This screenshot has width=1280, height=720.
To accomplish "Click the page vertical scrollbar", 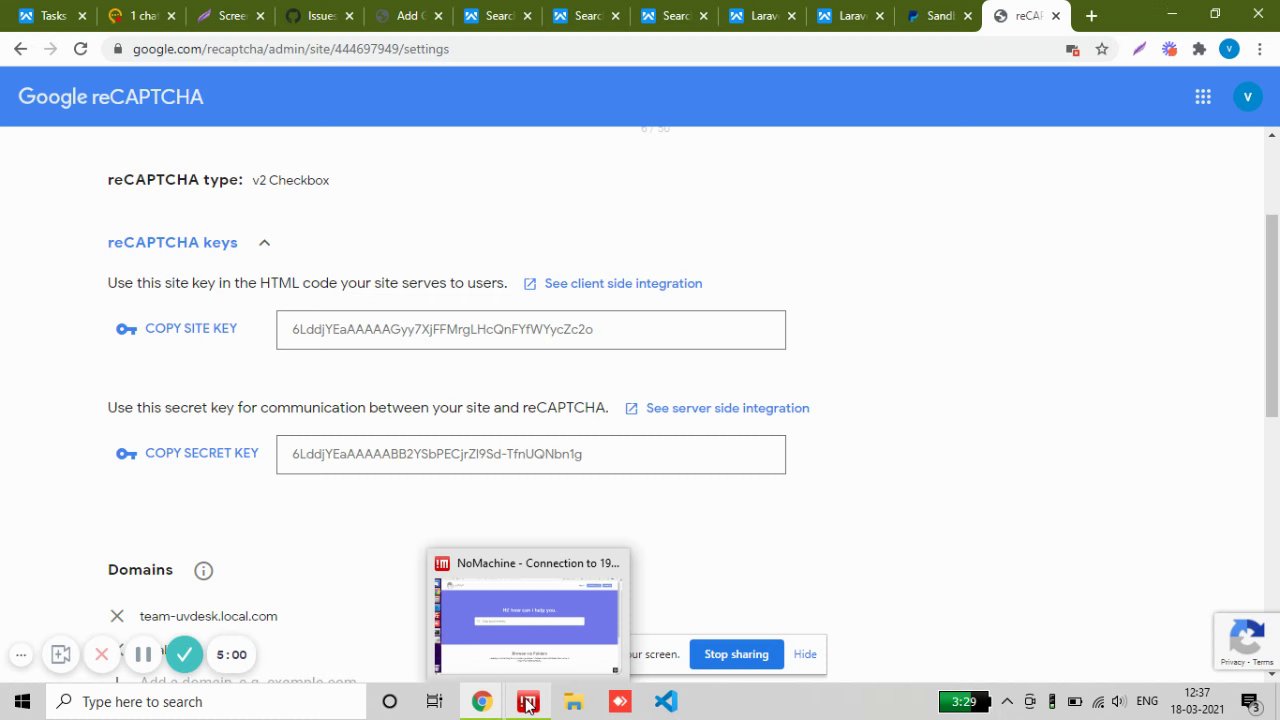I will (1272, 316).
